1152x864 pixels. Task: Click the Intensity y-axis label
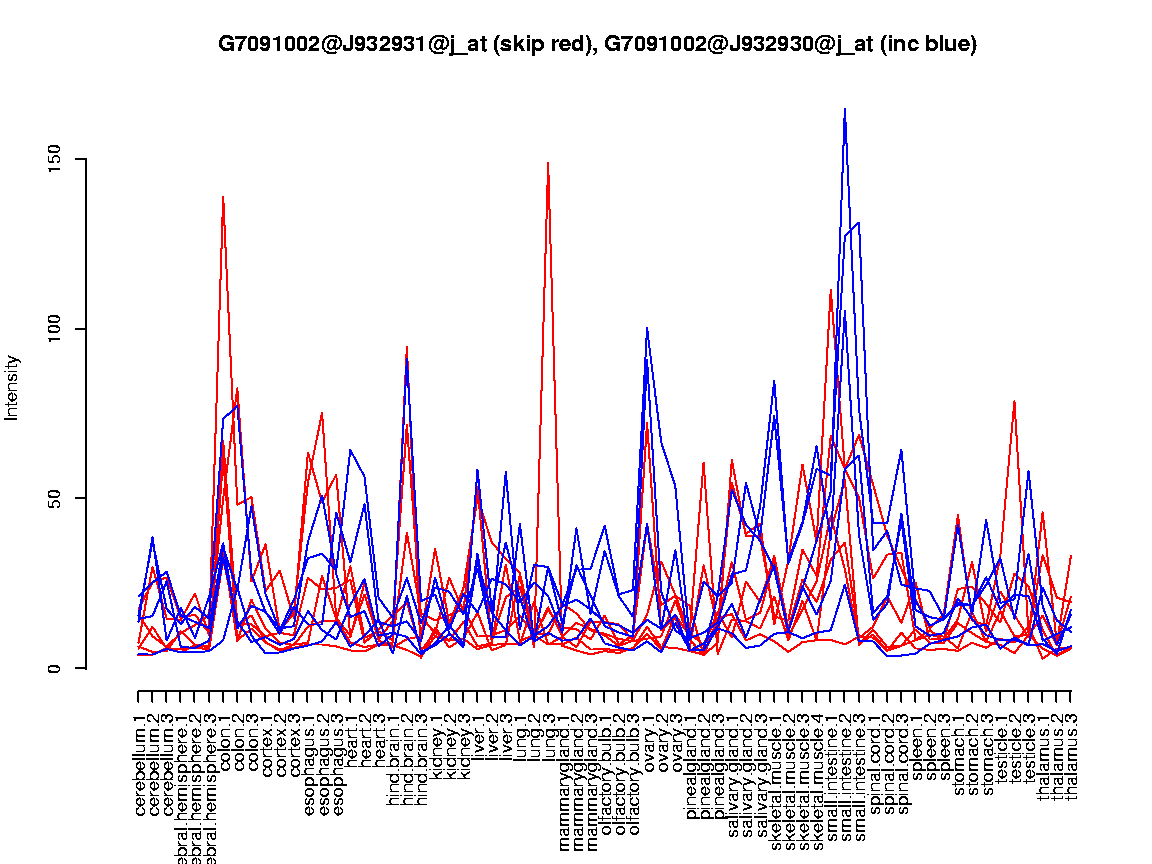coord(13,387)
